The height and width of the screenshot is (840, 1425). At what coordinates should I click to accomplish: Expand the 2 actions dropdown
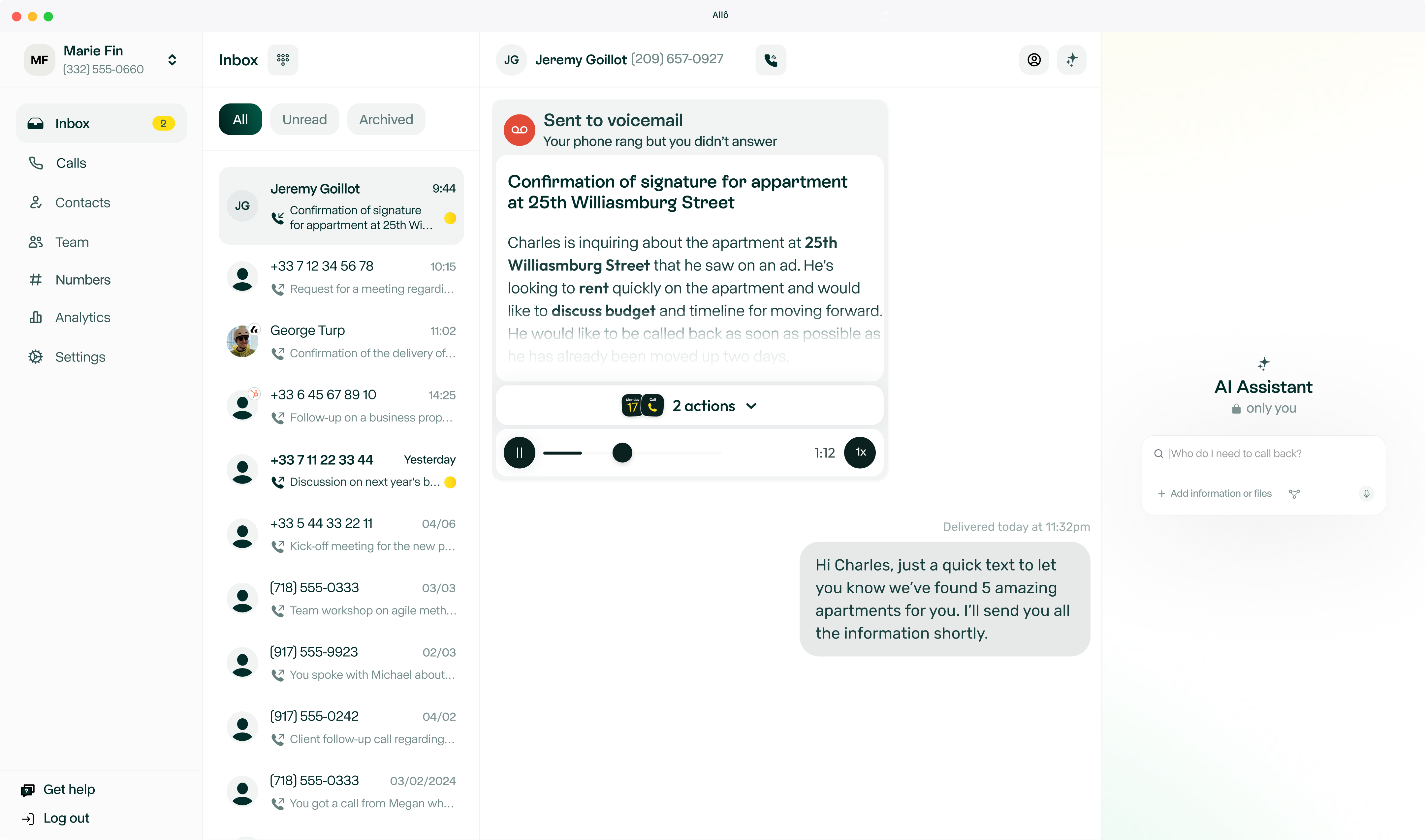coord(714,406)
